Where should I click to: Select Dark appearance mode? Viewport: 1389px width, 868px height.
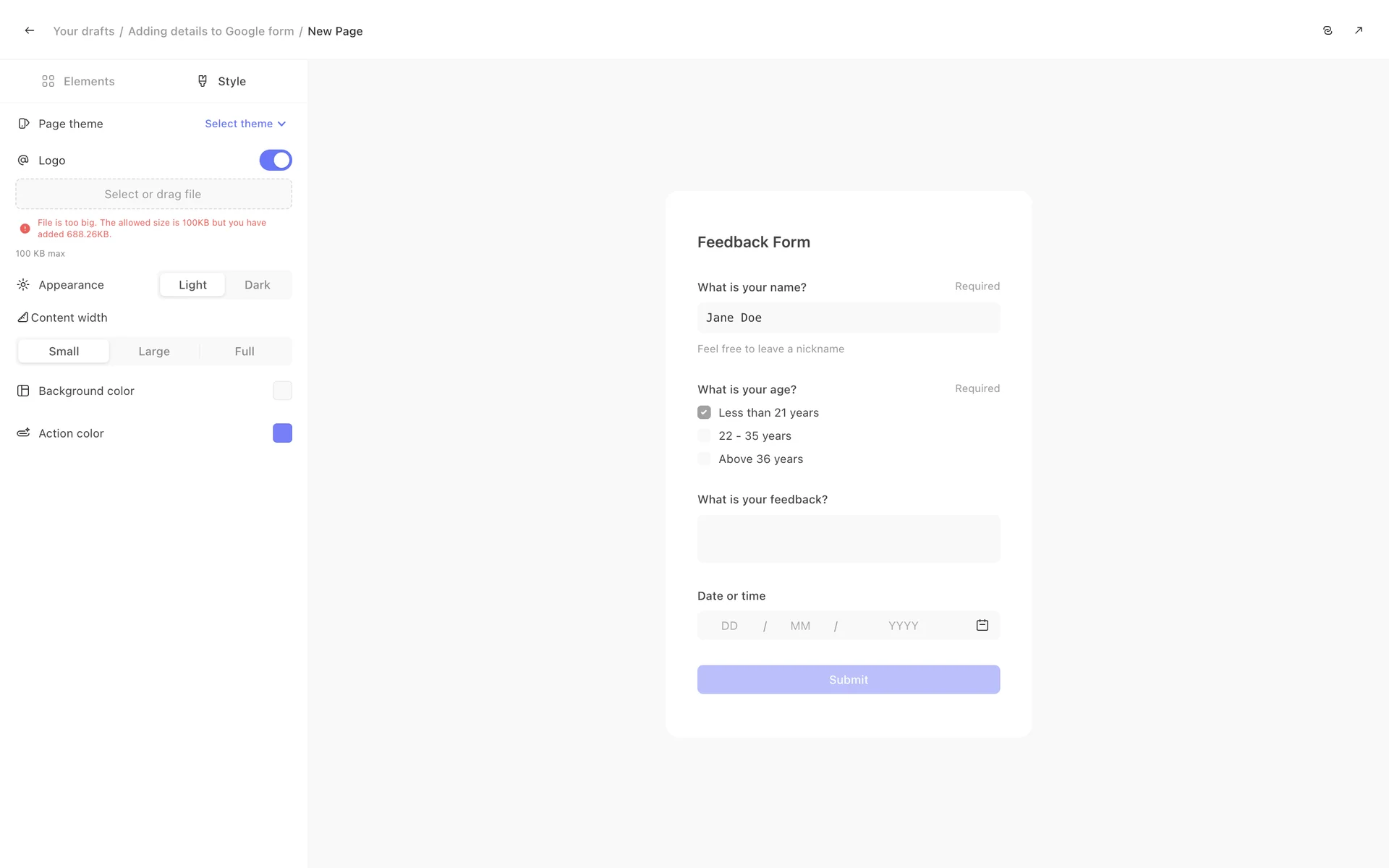click(257, 285)
